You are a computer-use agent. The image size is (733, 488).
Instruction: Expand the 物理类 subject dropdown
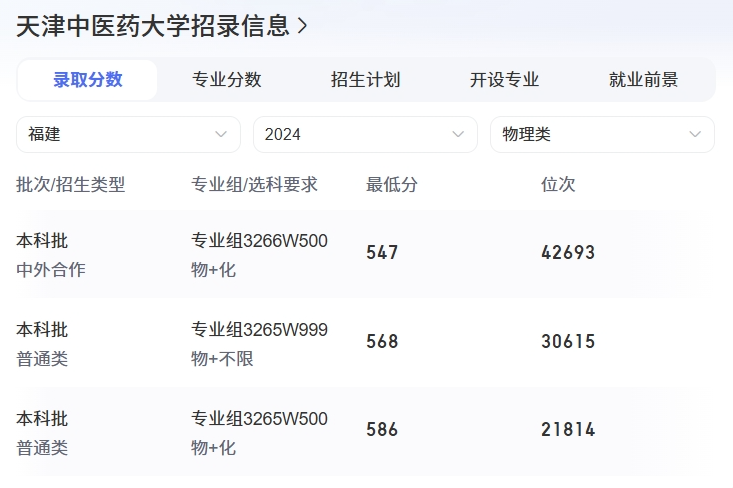tap(603, 135)
